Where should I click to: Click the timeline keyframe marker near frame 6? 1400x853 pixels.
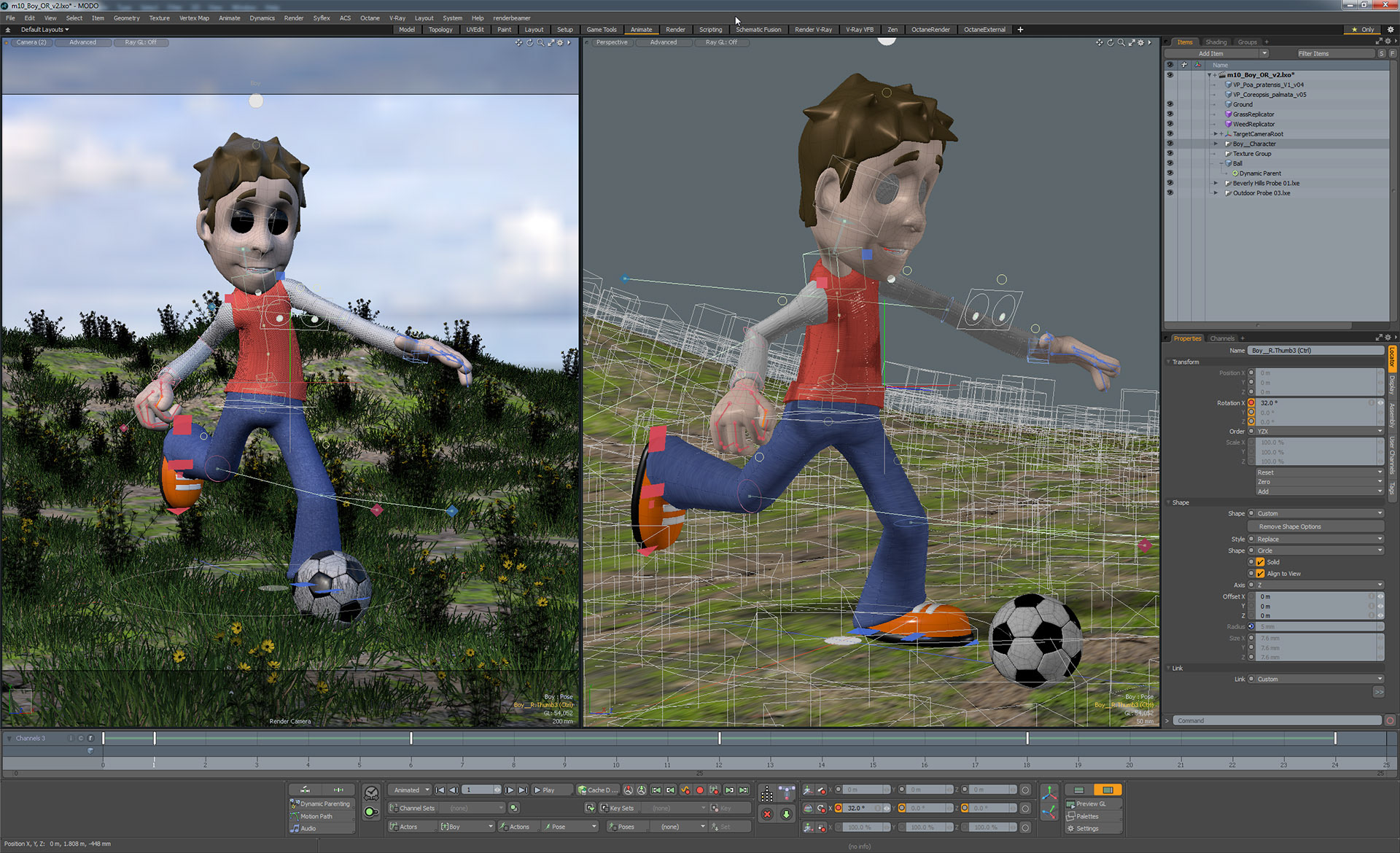[x=411, y=739]
